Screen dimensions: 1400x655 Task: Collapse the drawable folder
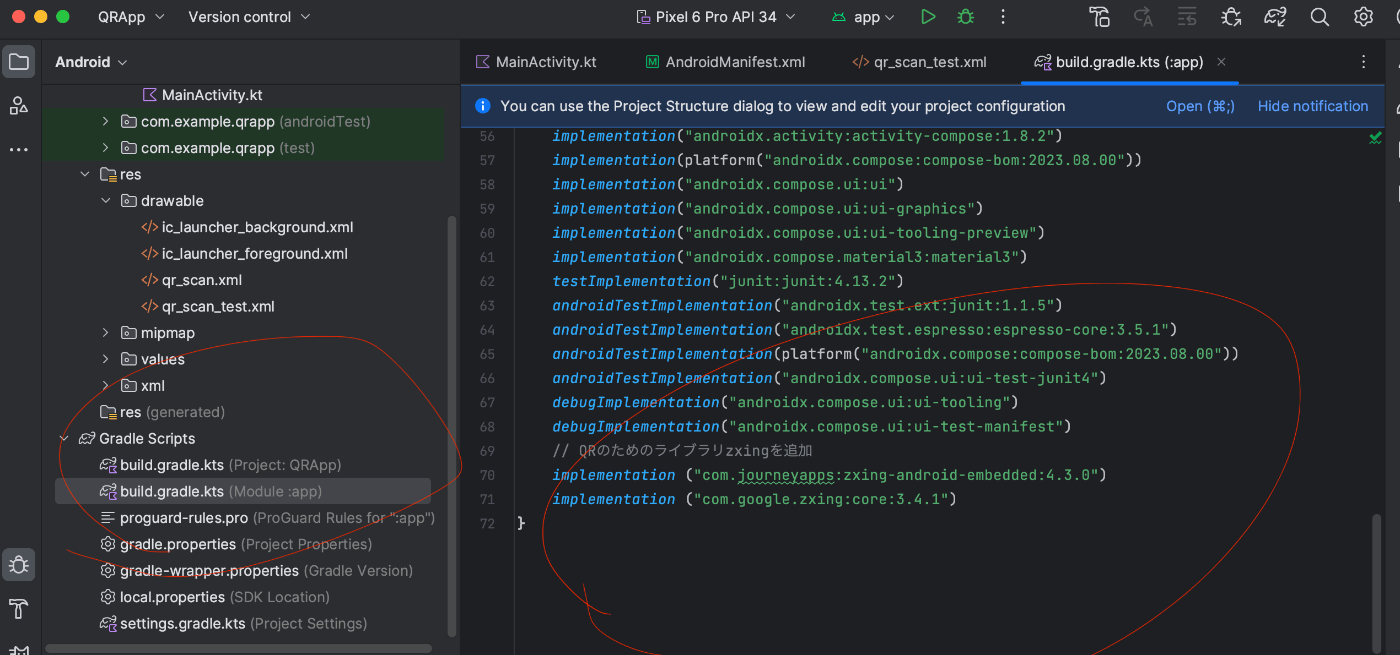pyautogui.click(x=106, y=201)
